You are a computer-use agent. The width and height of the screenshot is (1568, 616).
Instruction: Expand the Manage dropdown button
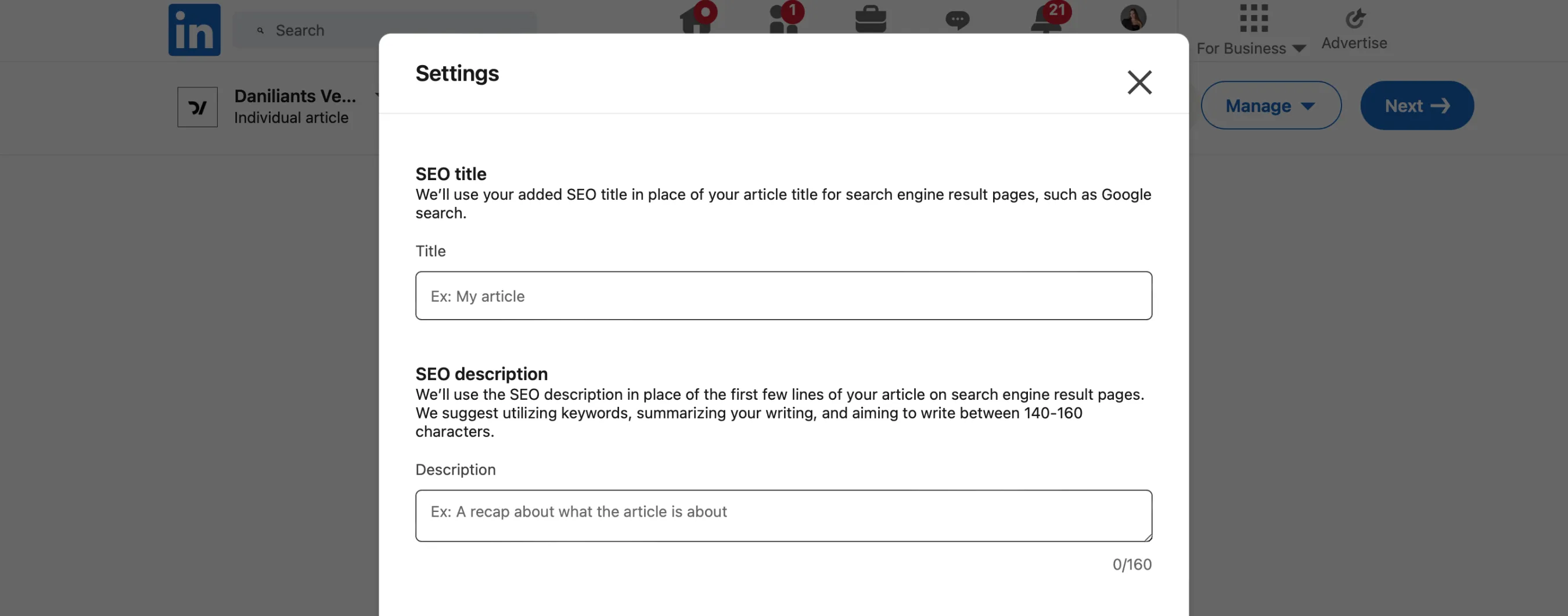(1270, 105)
